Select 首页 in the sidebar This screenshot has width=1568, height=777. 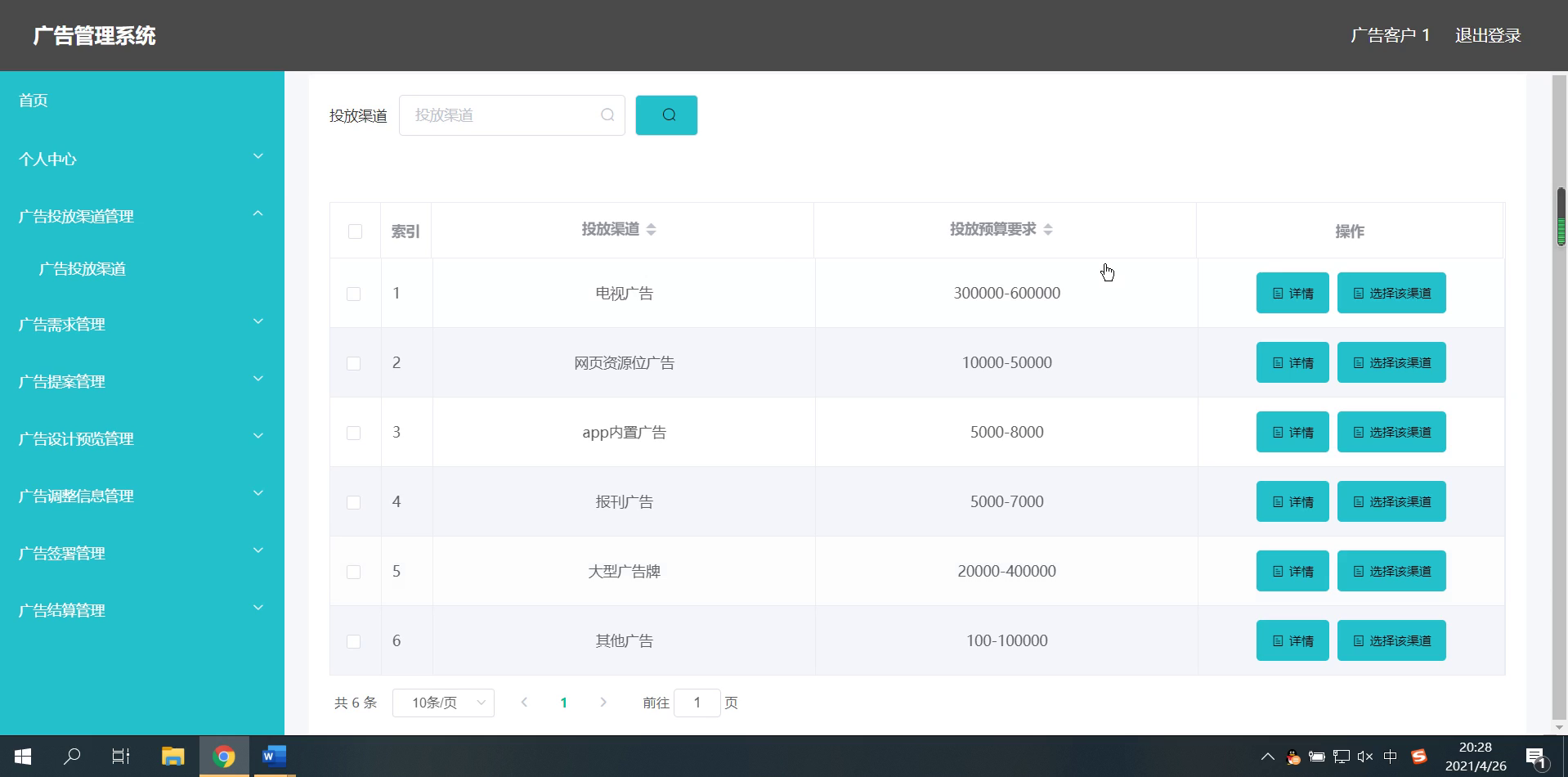33,100
